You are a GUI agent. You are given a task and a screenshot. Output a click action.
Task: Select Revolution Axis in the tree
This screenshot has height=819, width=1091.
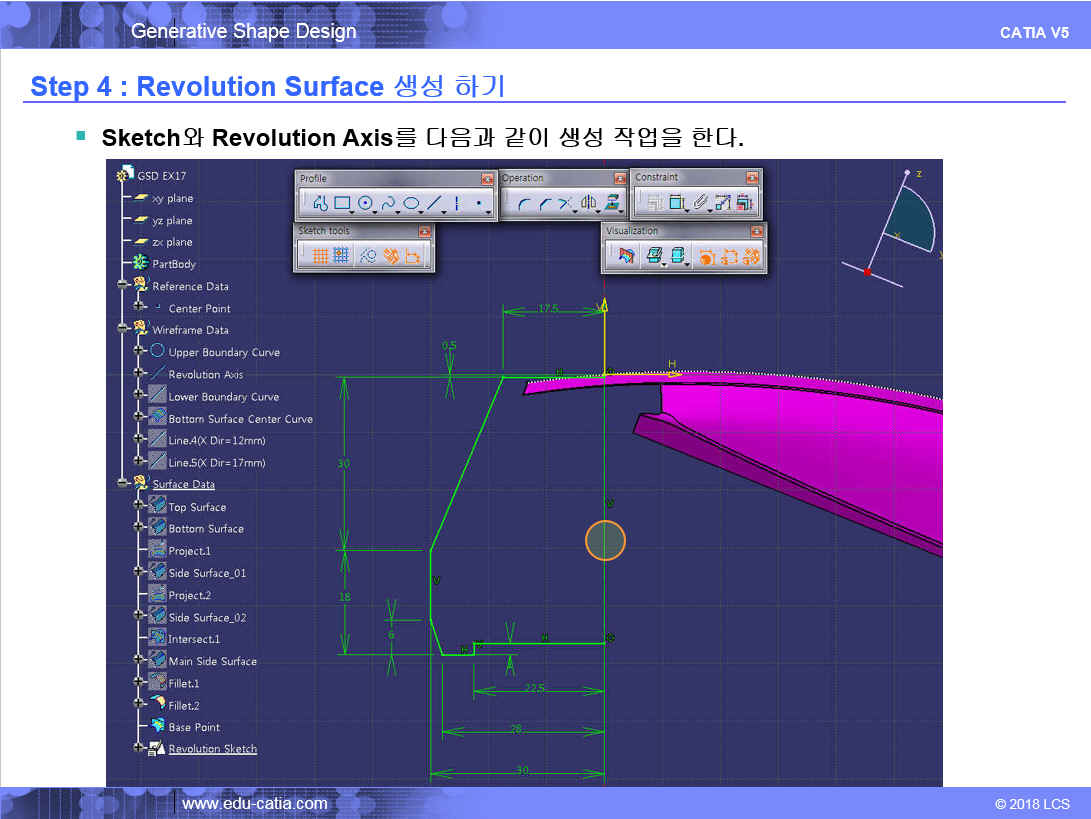(205, 374)
